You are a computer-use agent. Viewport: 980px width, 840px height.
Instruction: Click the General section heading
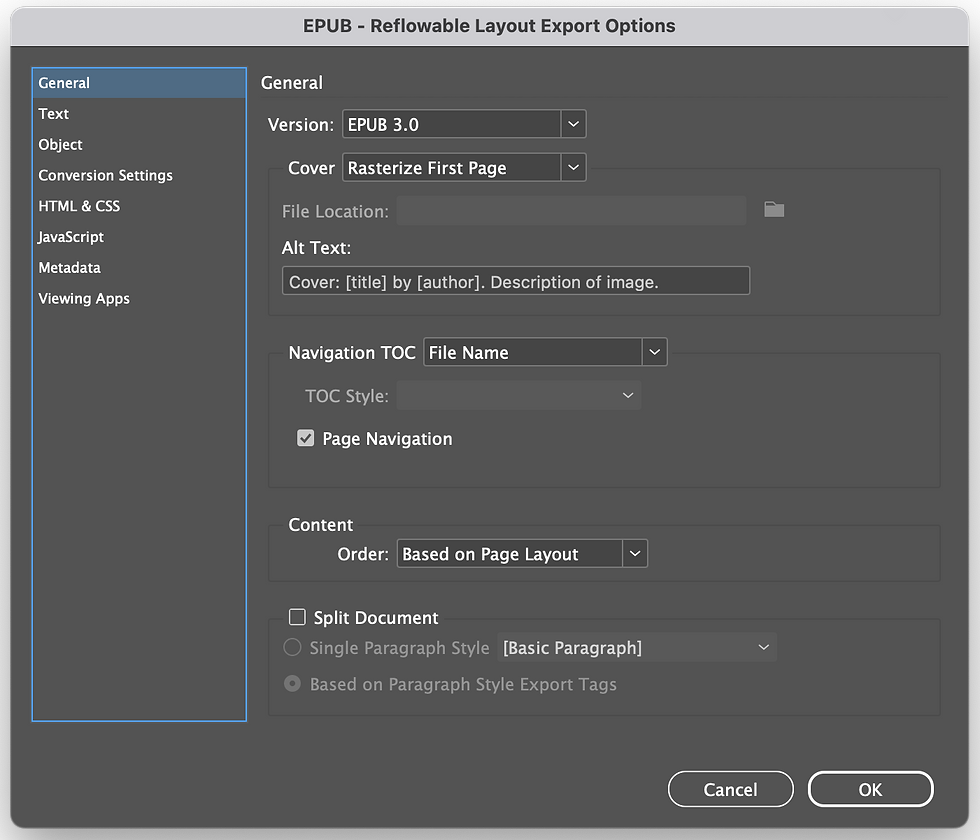(292, 82)
